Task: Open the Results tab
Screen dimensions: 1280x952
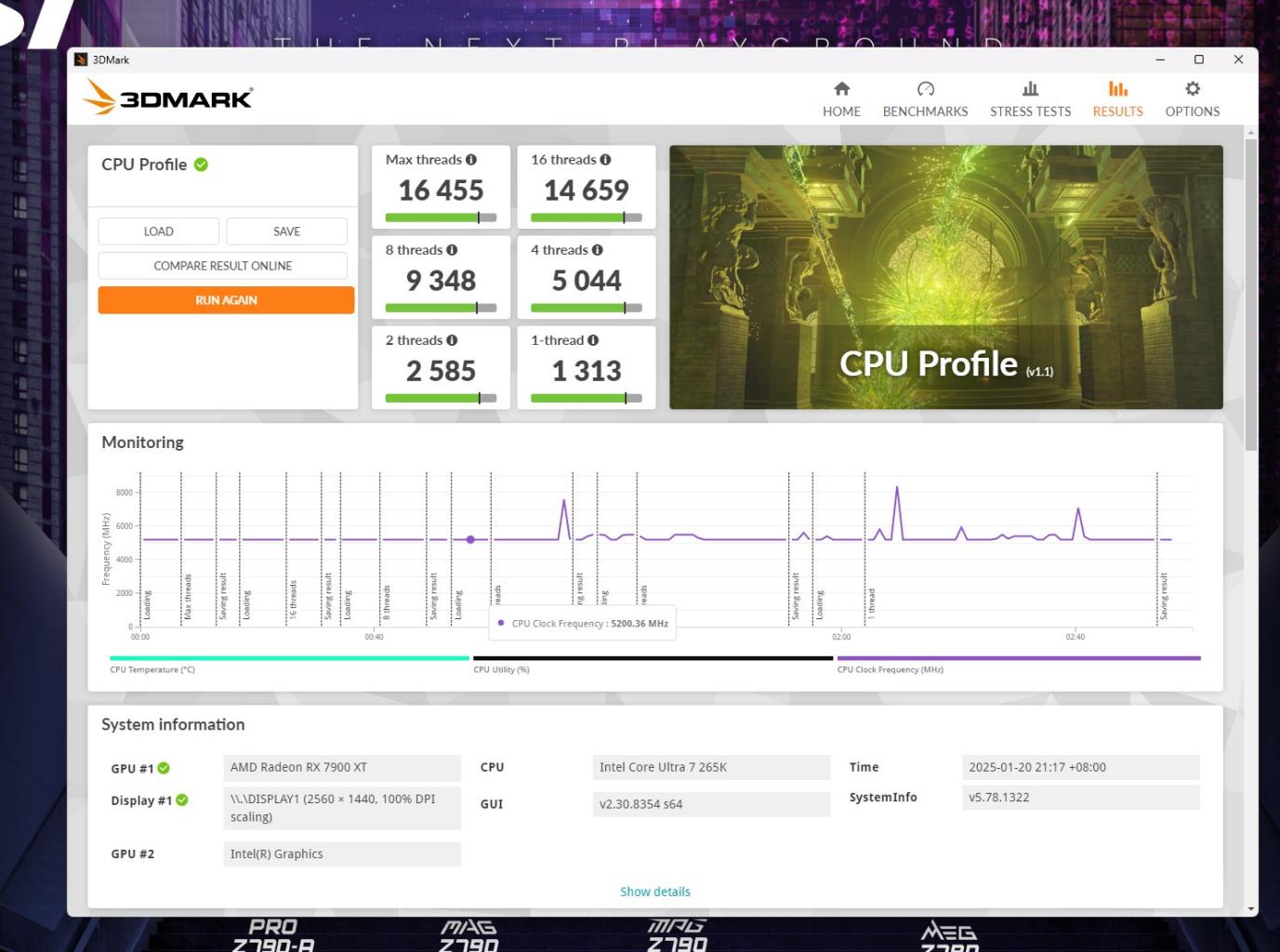Action: (x=1117, y=99)
